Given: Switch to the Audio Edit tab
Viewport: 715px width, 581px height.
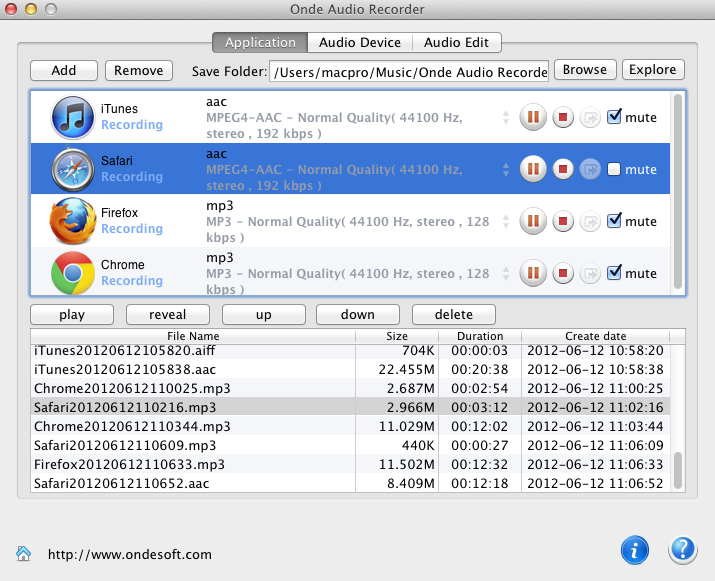Looking at the screenshot, I should [x=456, y=43].
